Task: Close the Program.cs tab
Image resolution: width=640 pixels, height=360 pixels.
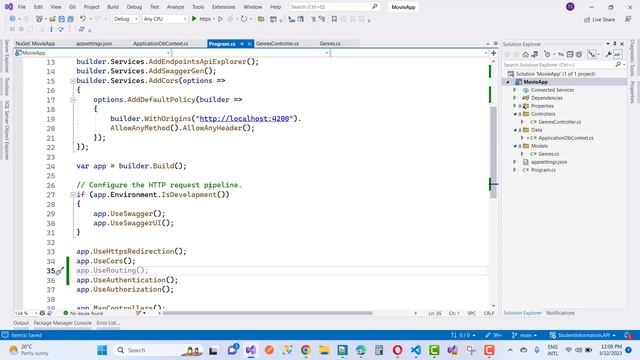Action: point(249,44)
